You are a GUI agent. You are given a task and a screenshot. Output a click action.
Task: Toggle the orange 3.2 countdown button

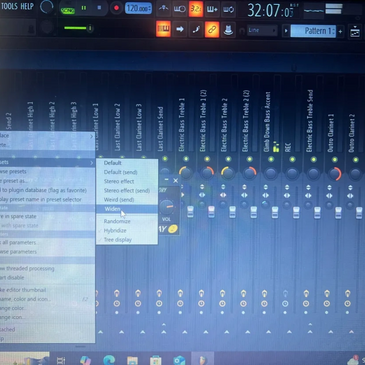click(x=196, y=9)
